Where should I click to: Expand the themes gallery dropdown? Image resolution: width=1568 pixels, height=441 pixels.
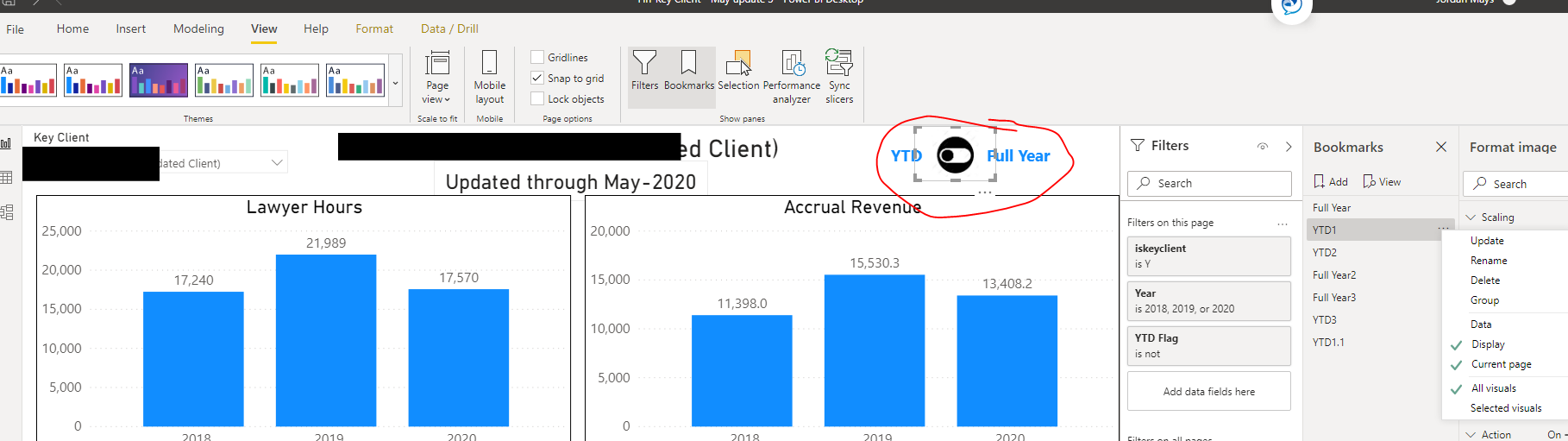coord(396,84)
